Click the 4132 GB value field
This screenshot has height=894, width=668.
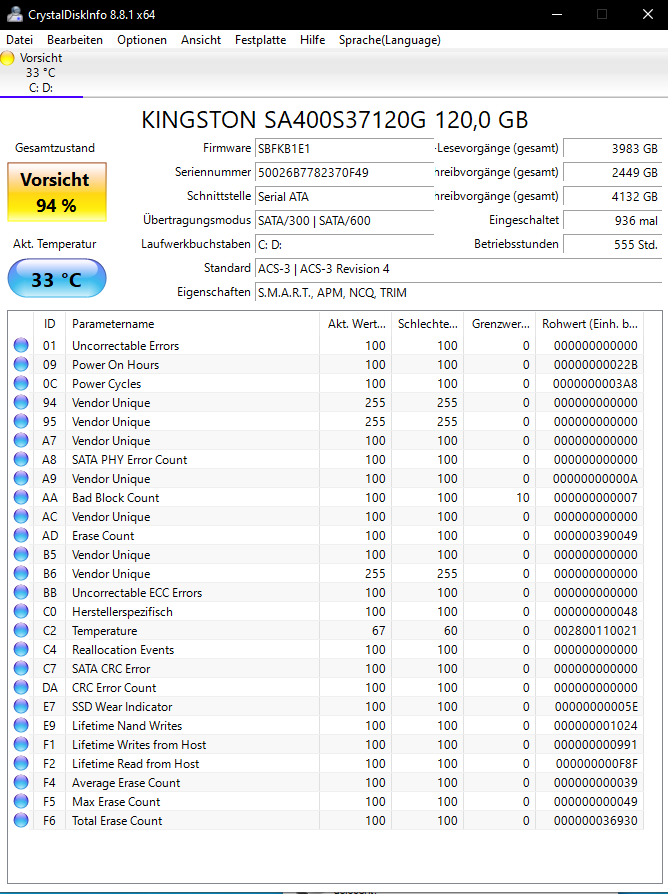coord(612,197)
